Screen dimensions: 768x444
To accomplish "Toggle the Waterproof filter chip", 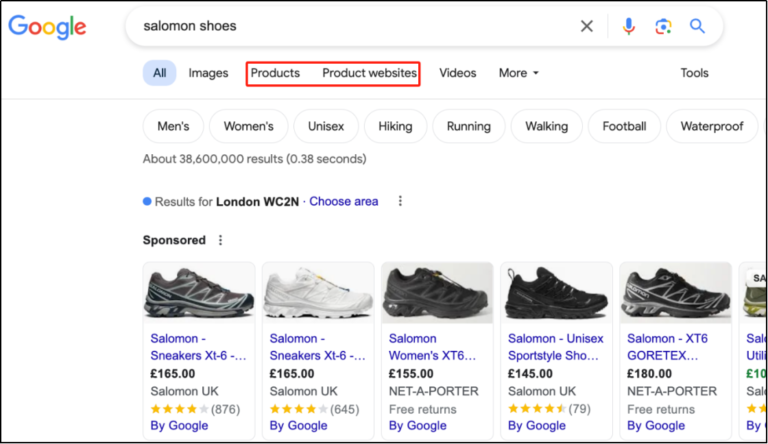I will (x=711, y=126).
